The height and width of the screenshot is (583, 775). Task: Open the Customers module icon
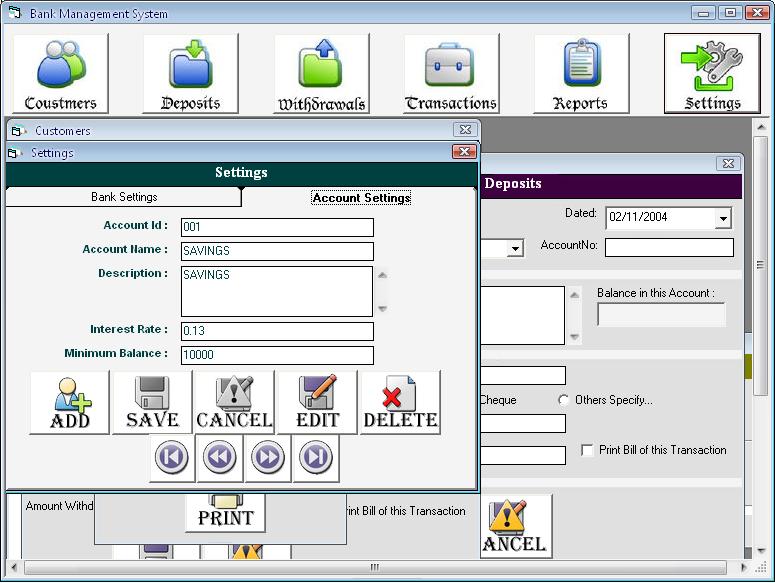point(60,74)
